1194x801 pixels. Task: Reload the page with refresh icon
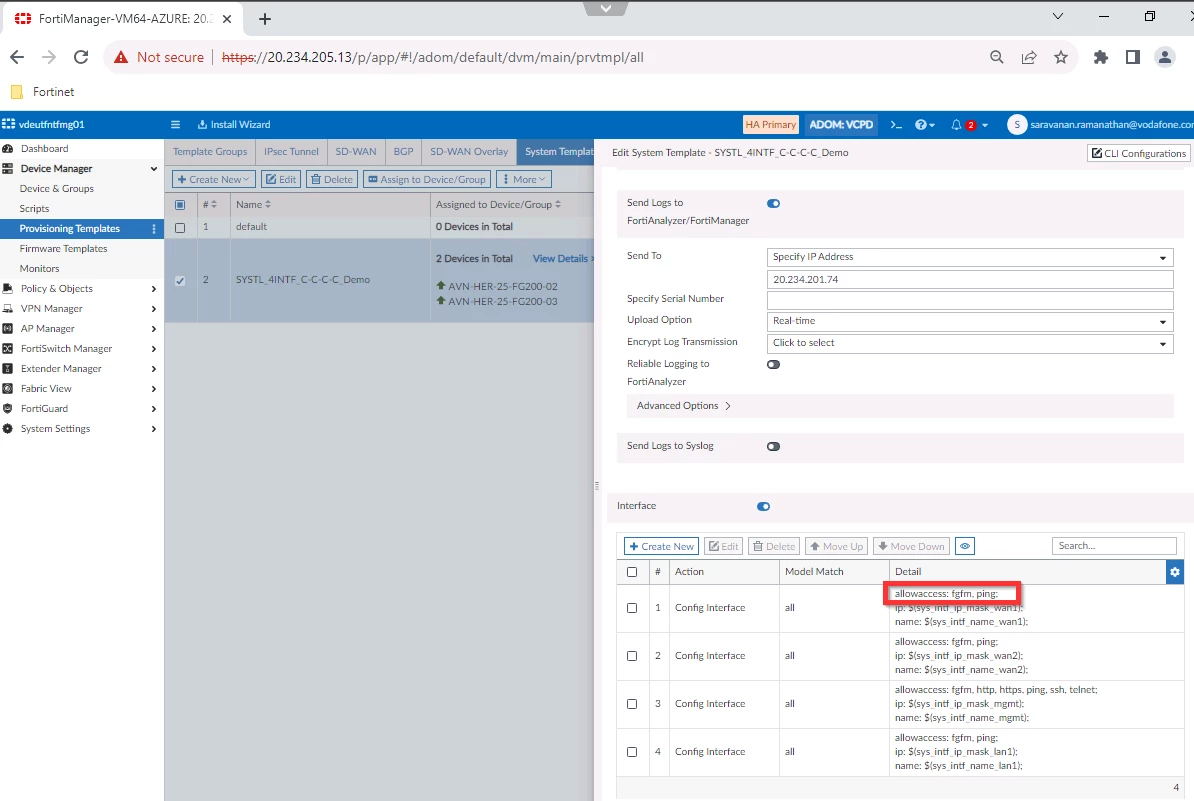[81, 57]
